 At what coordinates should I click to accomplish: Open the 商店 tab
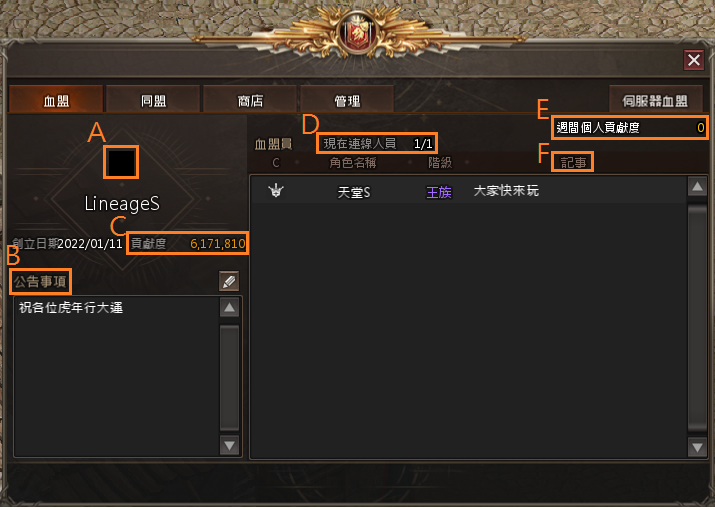(250, 100)
